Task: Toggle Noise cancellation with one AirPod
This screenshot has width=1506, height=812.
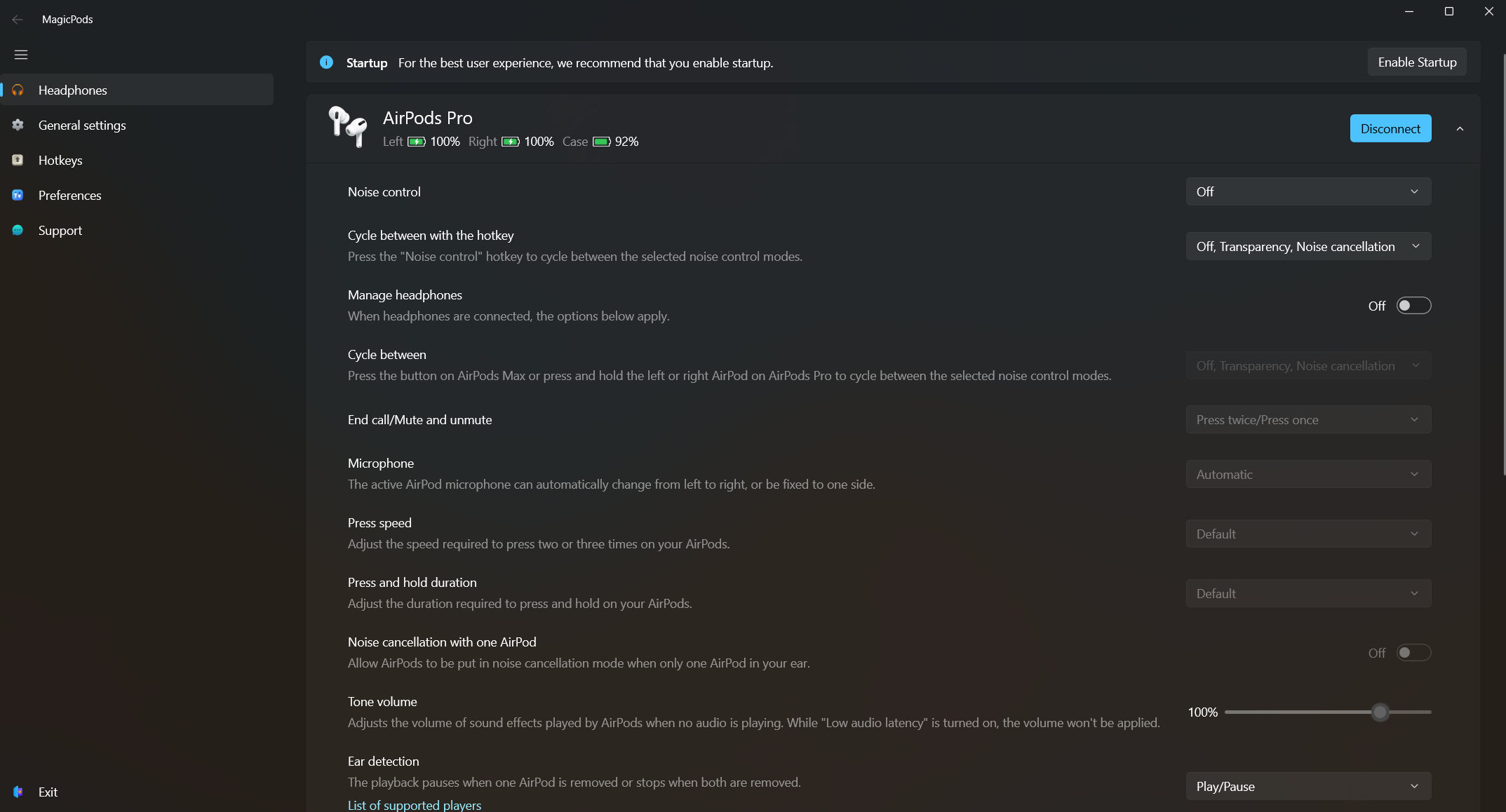Action: (1413, 653)
